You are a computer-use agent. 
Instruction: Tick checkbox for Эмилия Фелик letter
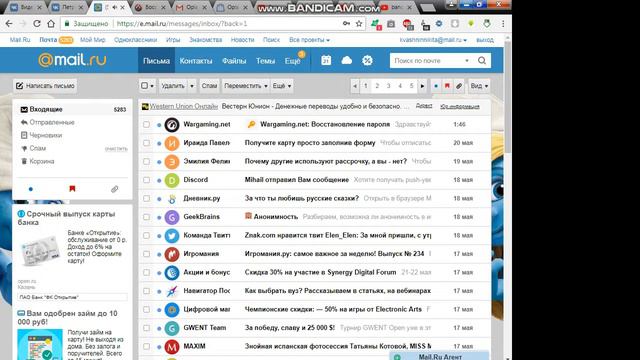(x=146, y=162)
